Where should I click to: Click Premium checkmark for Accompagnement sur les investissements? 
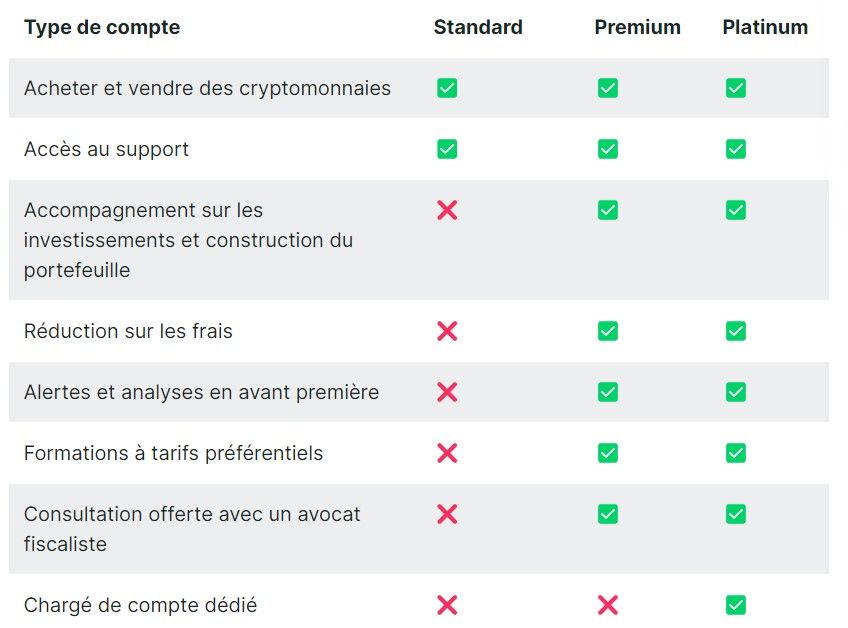click(x=607, y=210)
